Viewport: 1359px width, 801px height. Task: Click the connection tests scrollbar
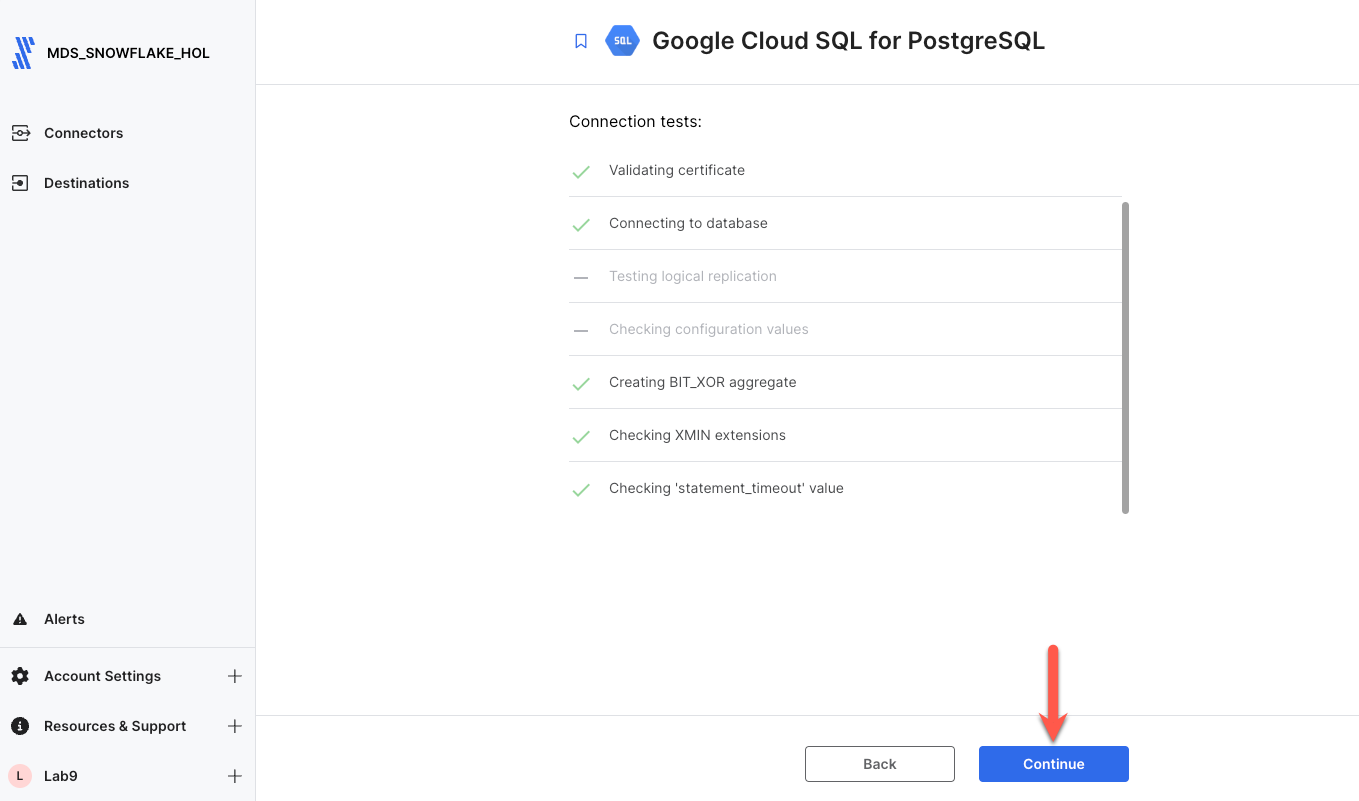coord(1126,357)
